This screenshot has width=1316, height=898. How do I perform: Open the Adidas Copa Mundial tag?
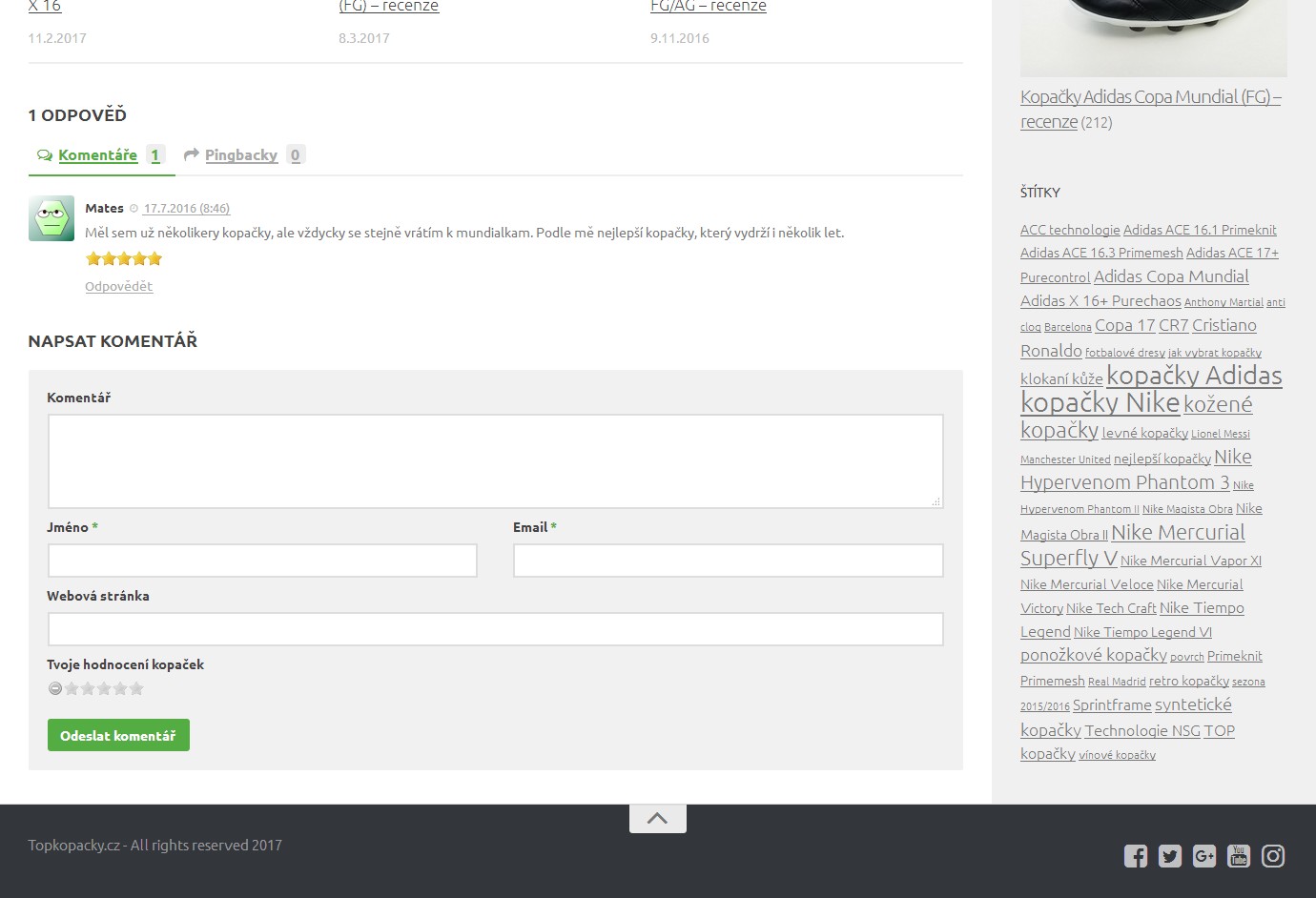pyautogui.click(x=1171, y=276)
